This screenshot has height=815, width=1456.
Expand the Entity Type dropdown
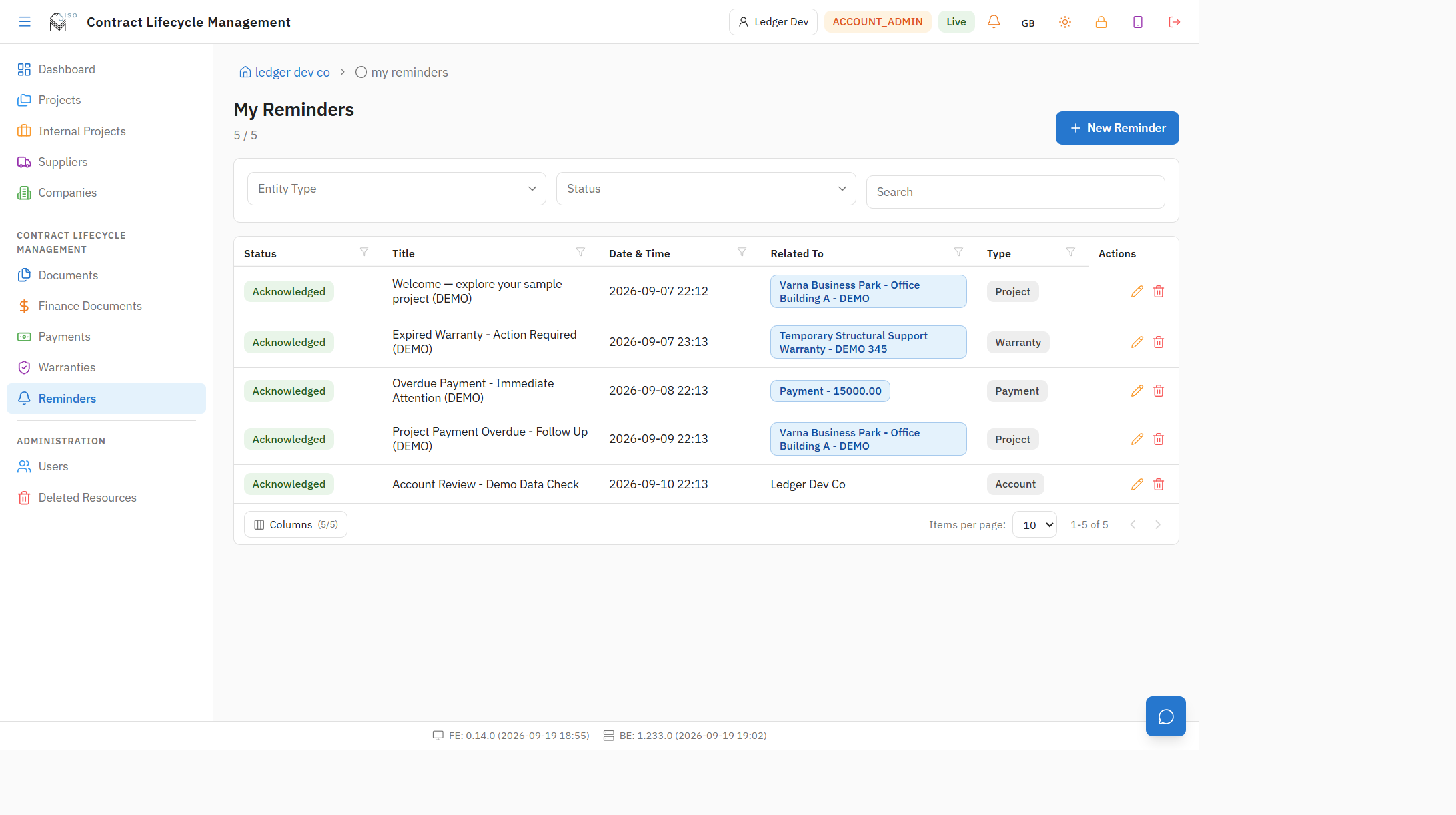tap(396, 189)
